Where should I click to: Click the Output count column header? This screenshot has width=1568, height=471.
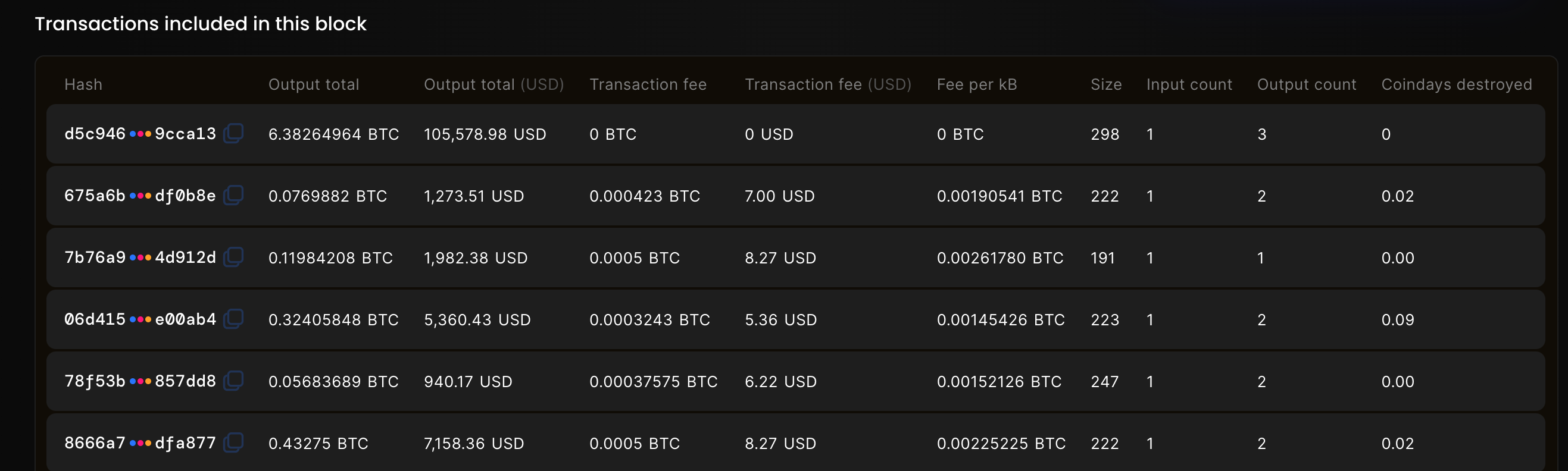point(1306,84)
